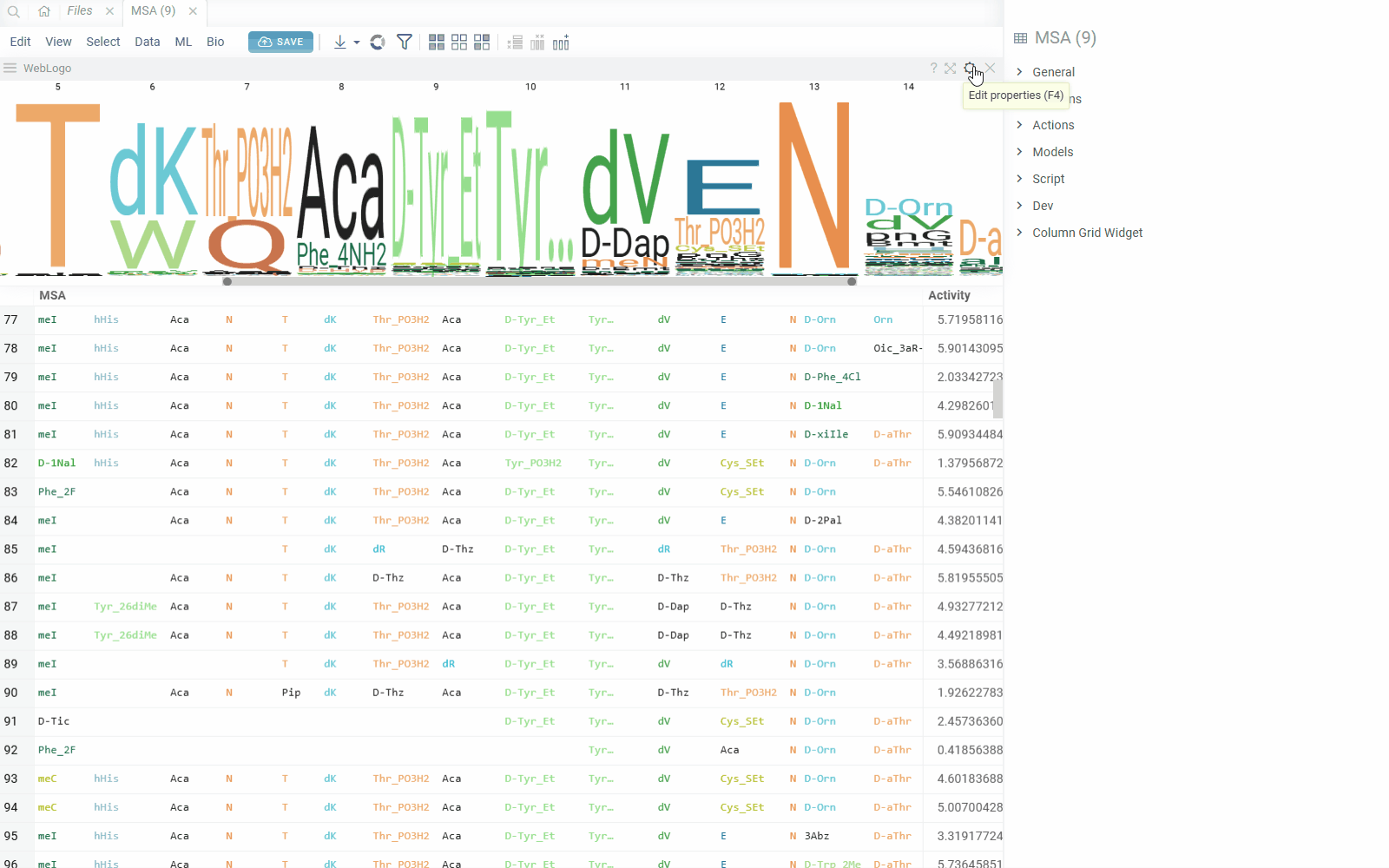
Task: Expand the General section
Action: 1053,72
